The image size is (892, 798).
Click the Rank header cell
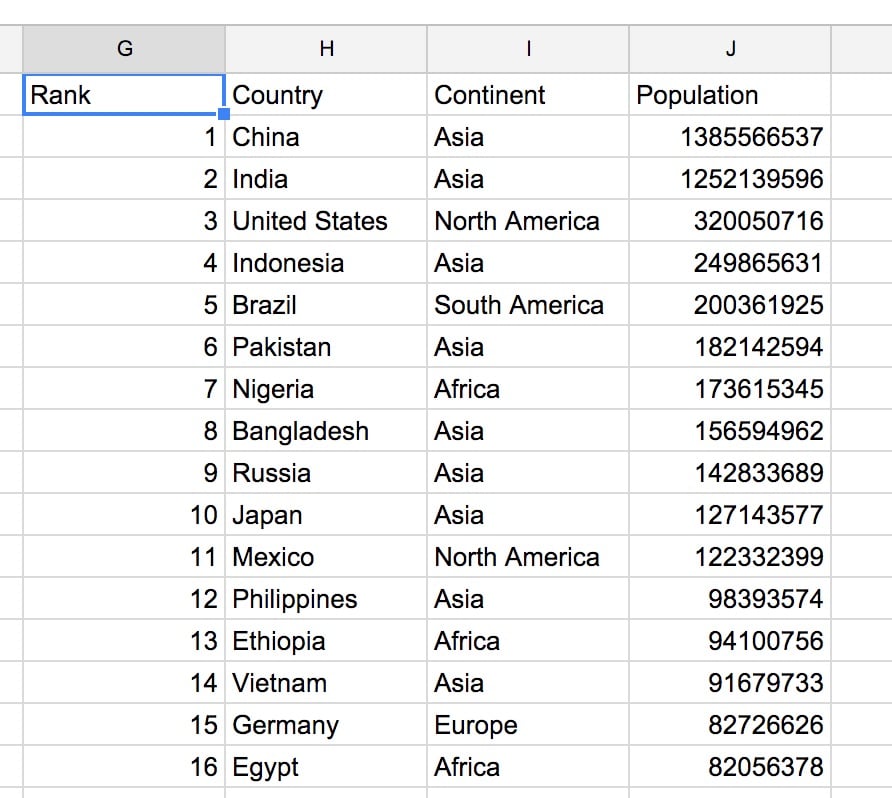124,94
